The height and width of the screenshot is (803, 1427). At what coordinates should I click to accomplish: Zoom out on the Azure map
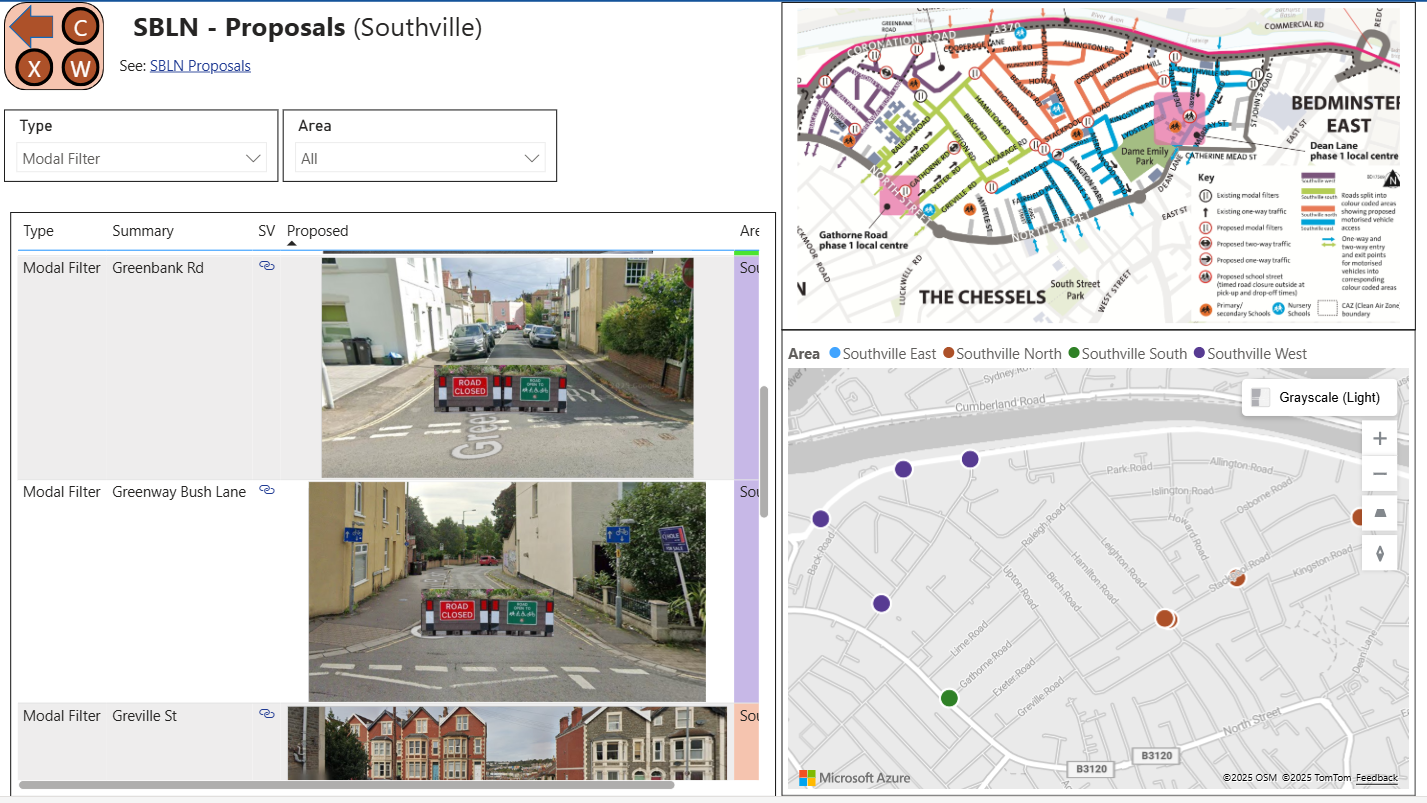click(1380, 474)
